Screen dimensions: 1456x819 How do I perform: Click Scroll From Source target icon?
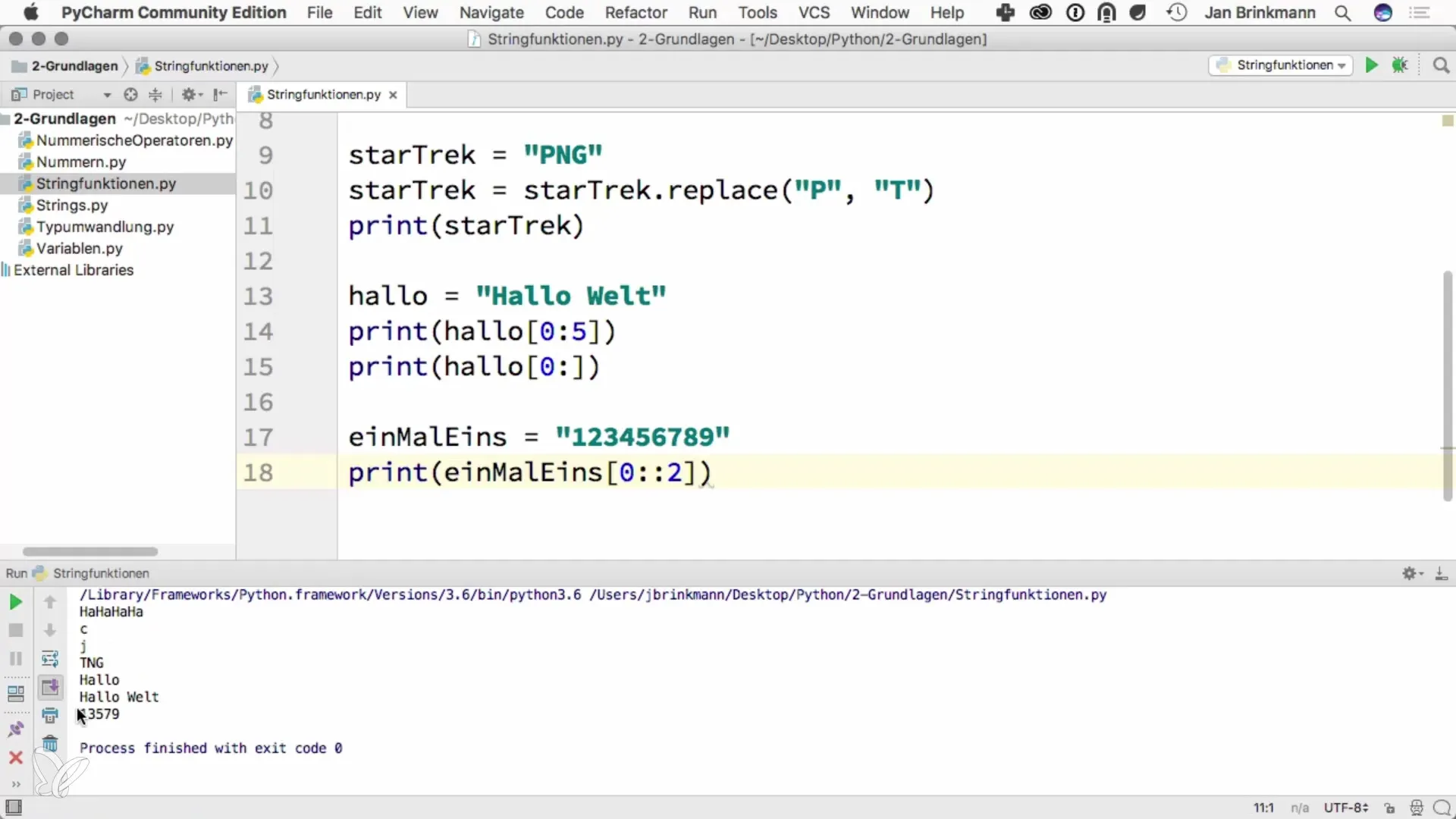pos(130,95)
